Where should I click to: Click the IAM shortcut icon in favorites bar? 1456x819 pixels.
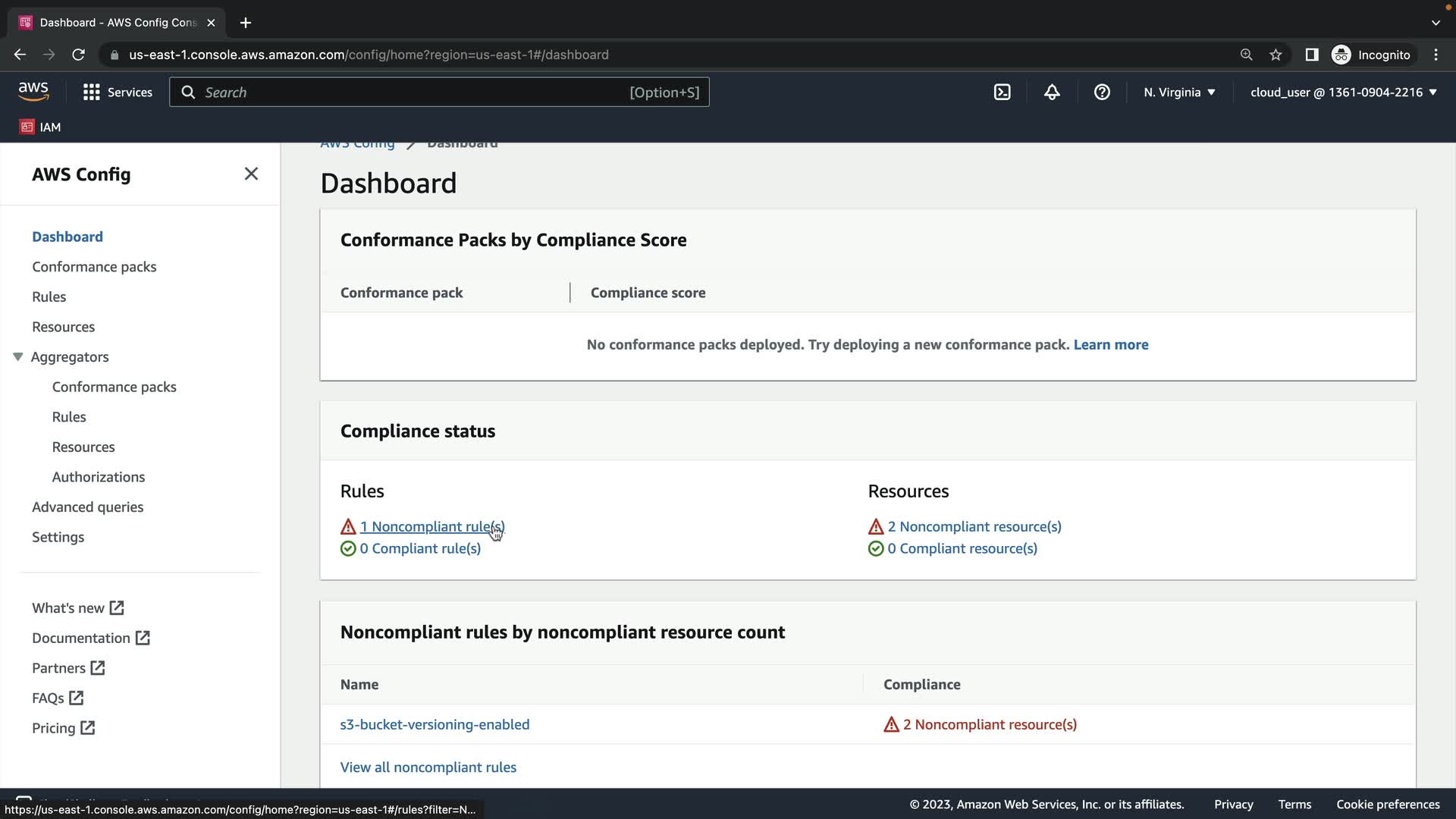pyautogui.click(x=27, y=127)
